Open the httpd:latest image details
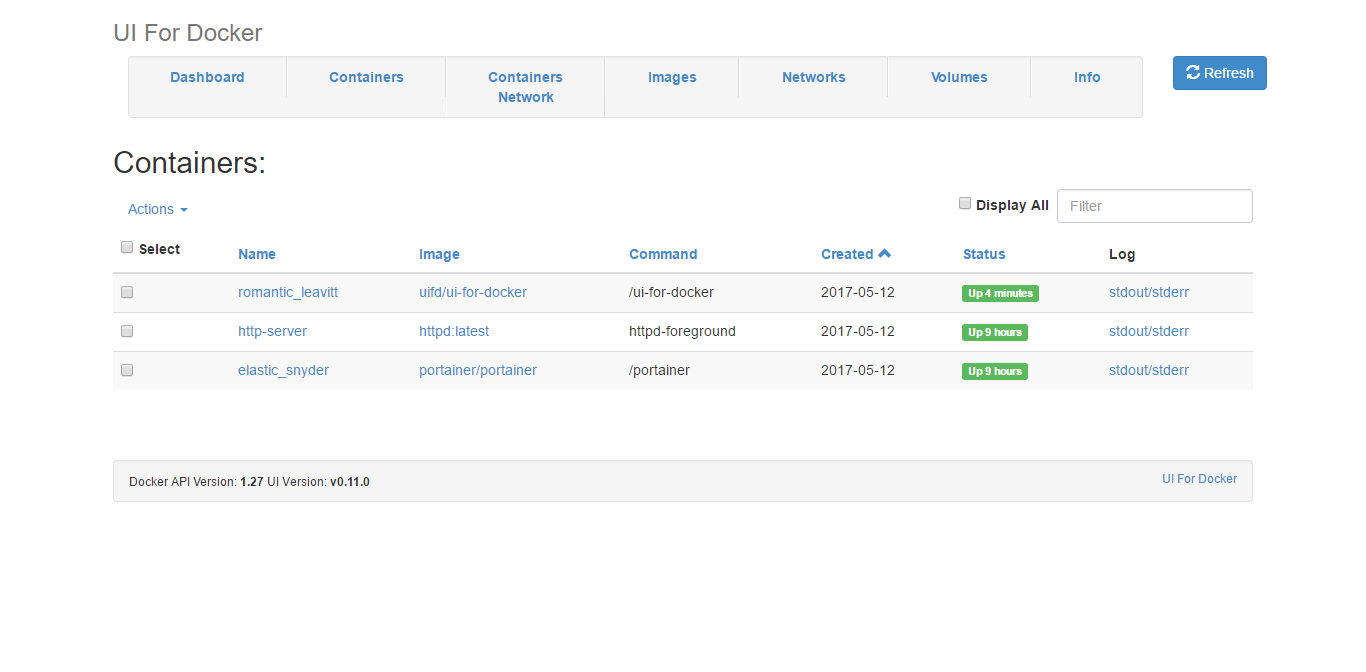This screenshot has width=1366, height=672. [453, 331]
